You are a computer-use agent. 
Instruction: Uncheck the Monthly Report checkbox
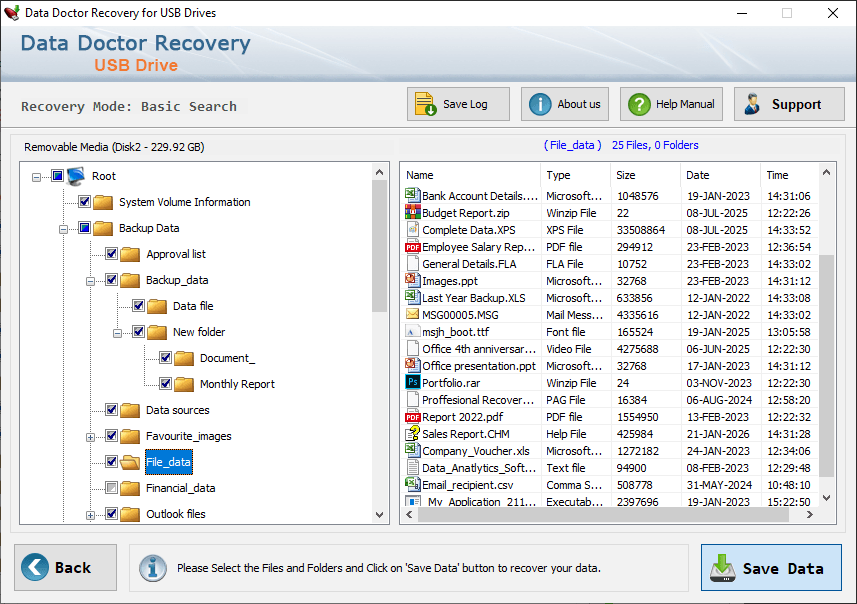166,384
